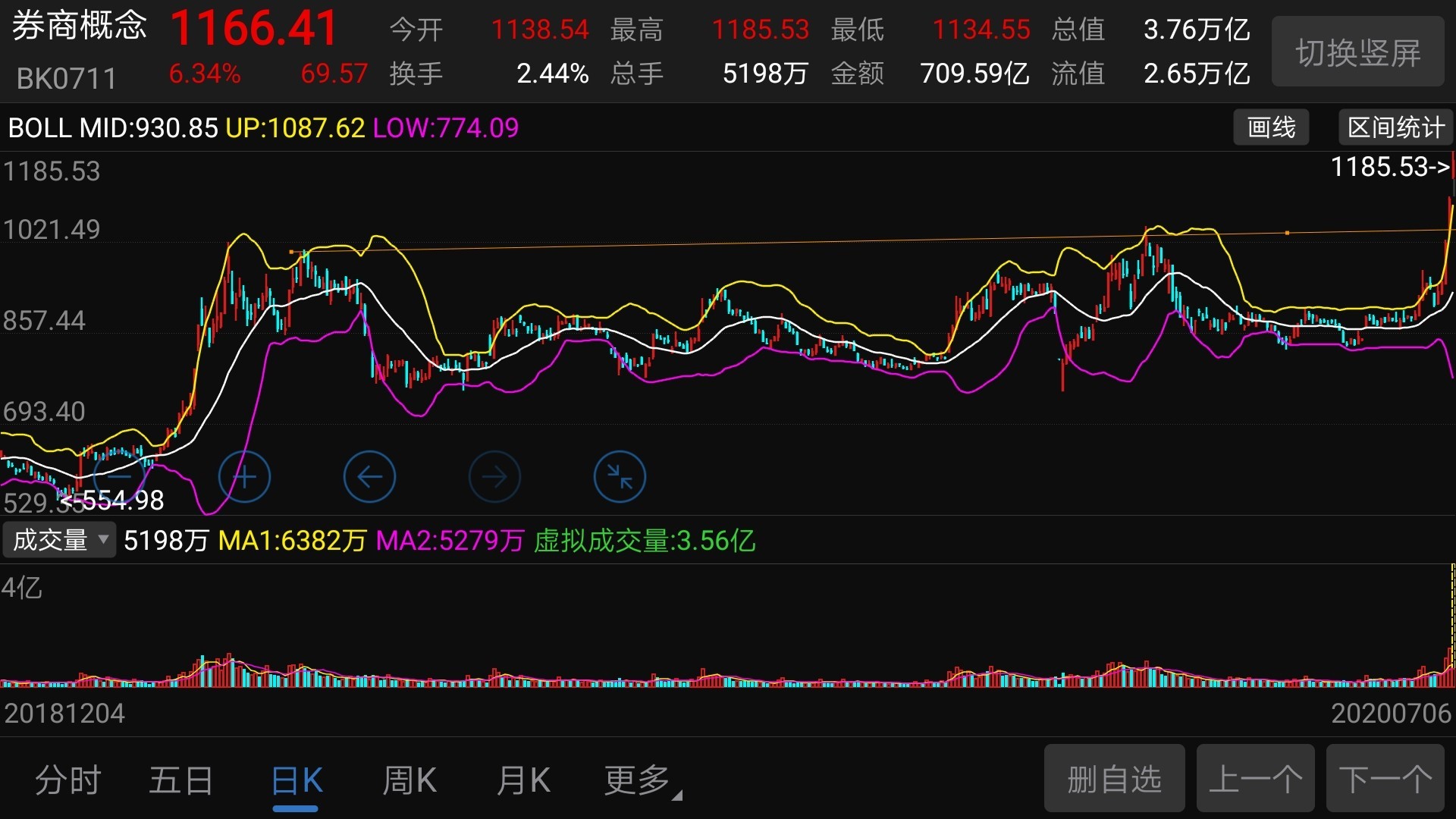Select the 日K tab

coord(297,780)
